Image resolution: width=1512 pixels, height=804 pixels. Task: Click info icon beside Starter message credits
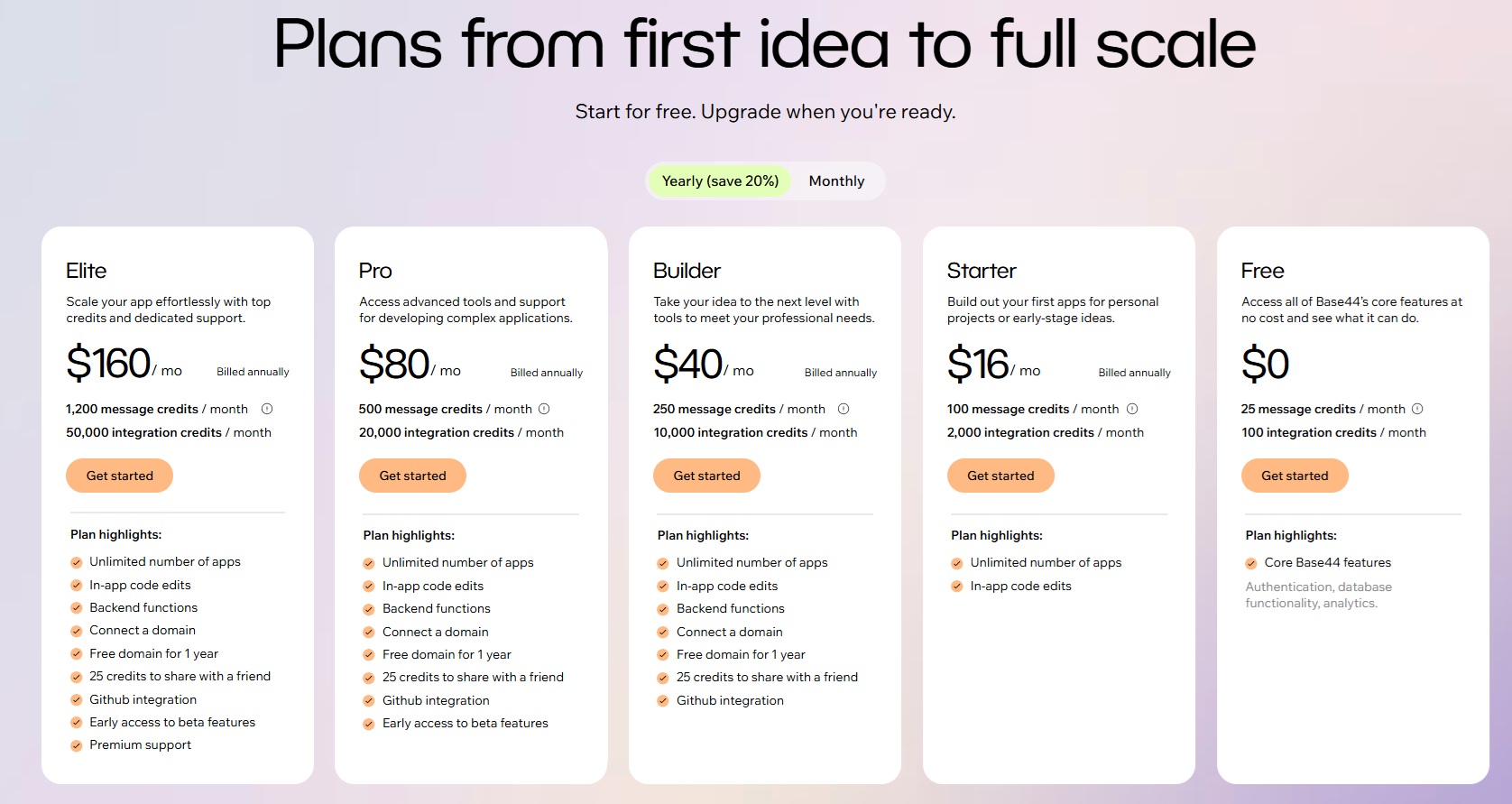(x=1132, y=409)
